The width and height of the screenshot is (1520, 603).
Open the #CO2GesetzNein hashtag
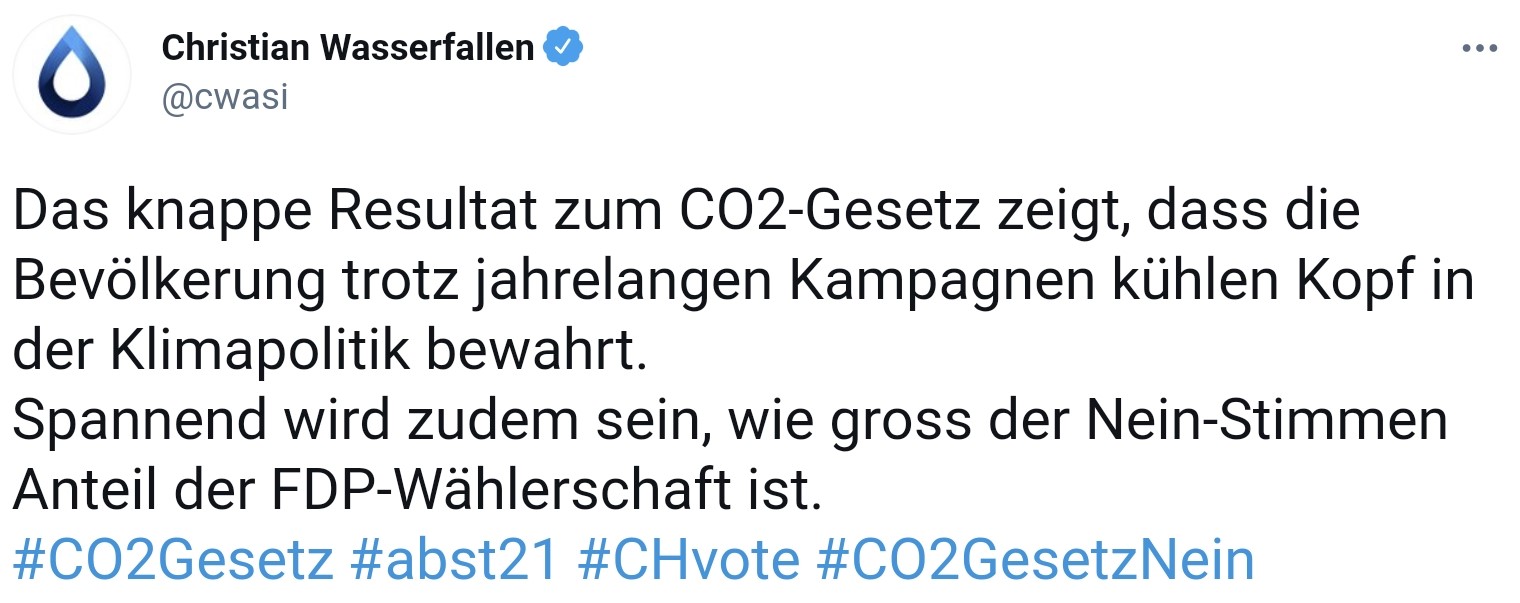(1035, 561)
